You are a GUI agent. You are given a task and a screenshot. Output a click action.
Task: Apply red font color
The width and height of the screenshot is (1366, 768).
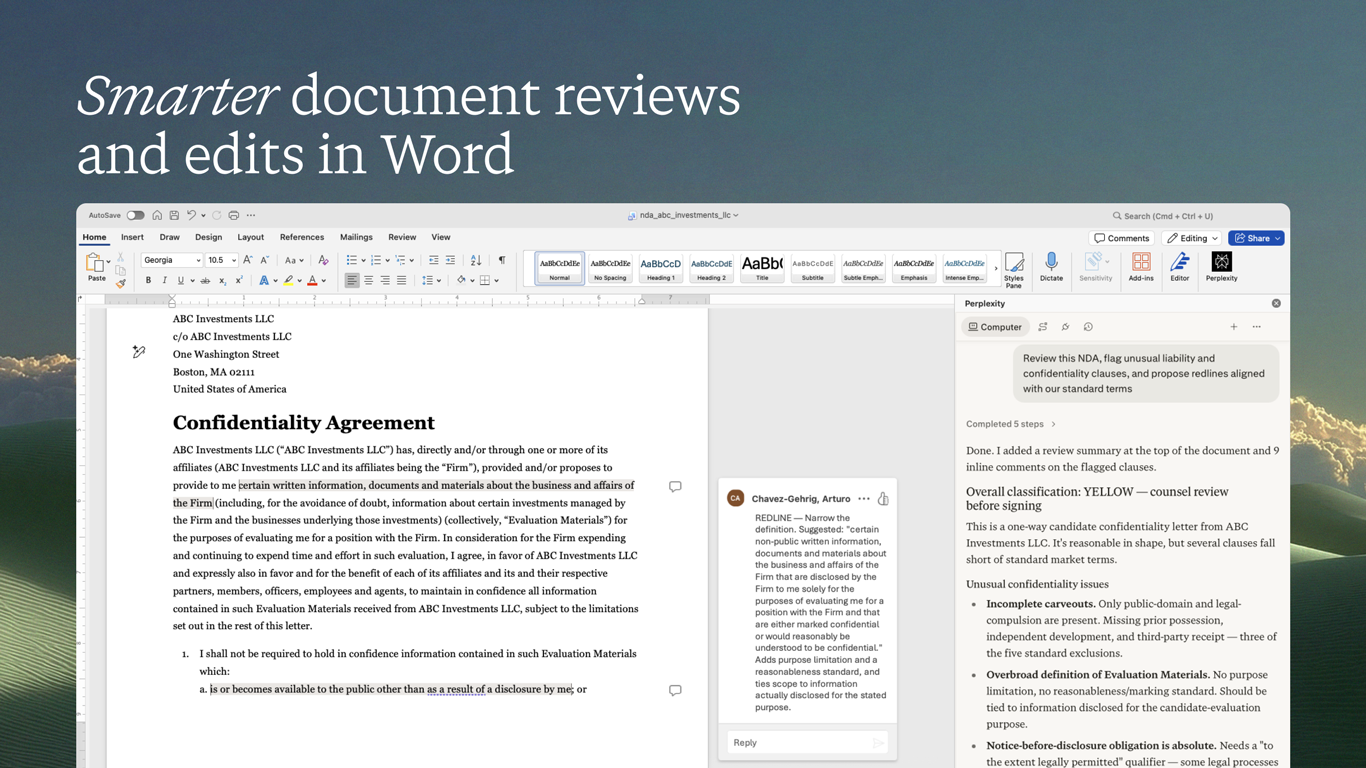pyautogui.click(x=312, y=281)
